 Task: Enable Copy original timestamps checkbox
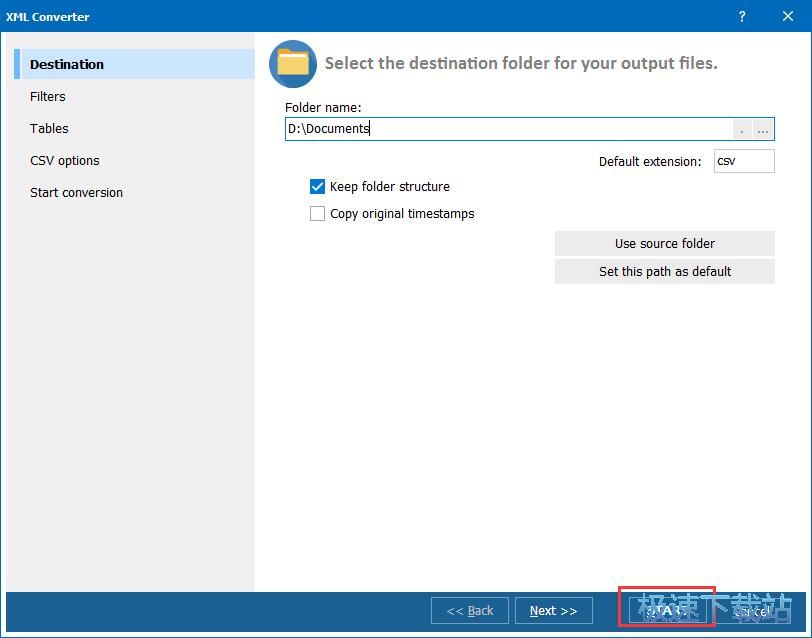318,214
